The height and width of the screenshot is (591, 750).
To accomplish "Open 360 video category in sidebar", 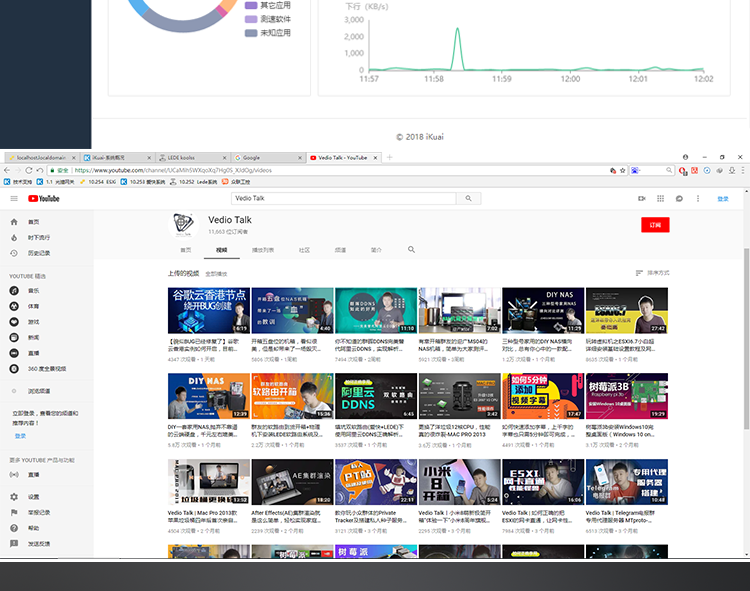I will tap(38, 369).
